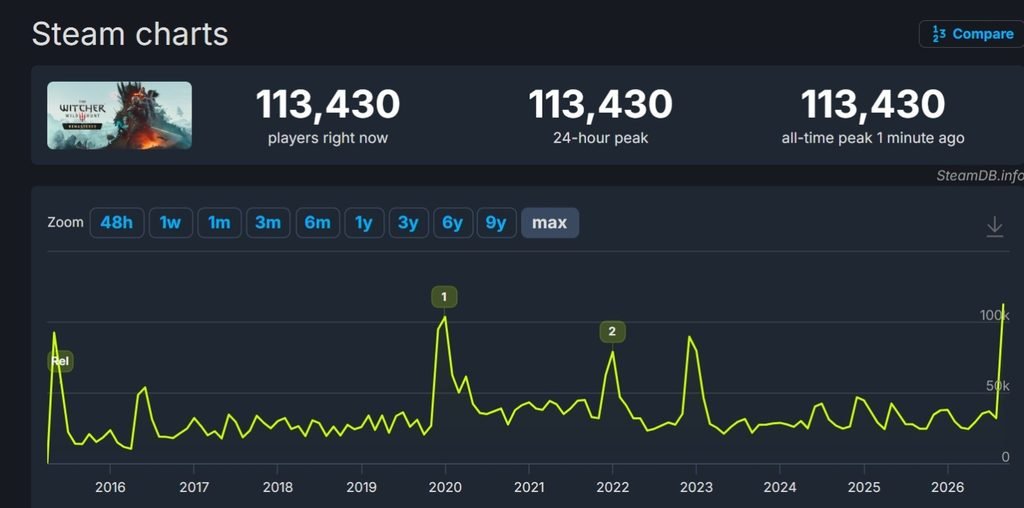Click the 50k y-axis label

(998, 386)
